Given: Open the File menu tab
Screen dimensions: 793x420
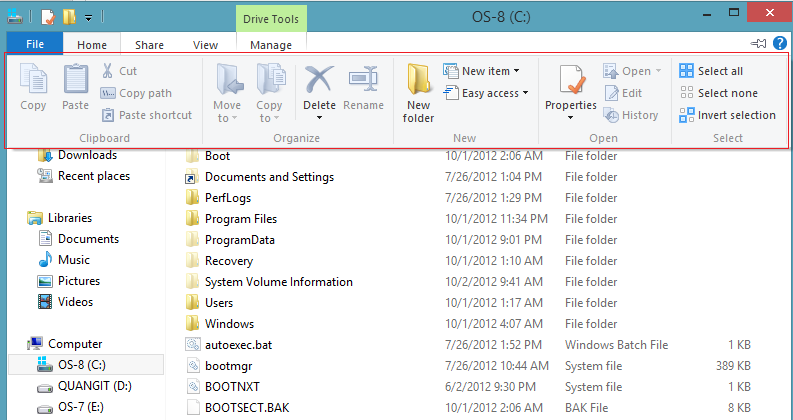Looking at the screenshot, I should coord(35,44).
